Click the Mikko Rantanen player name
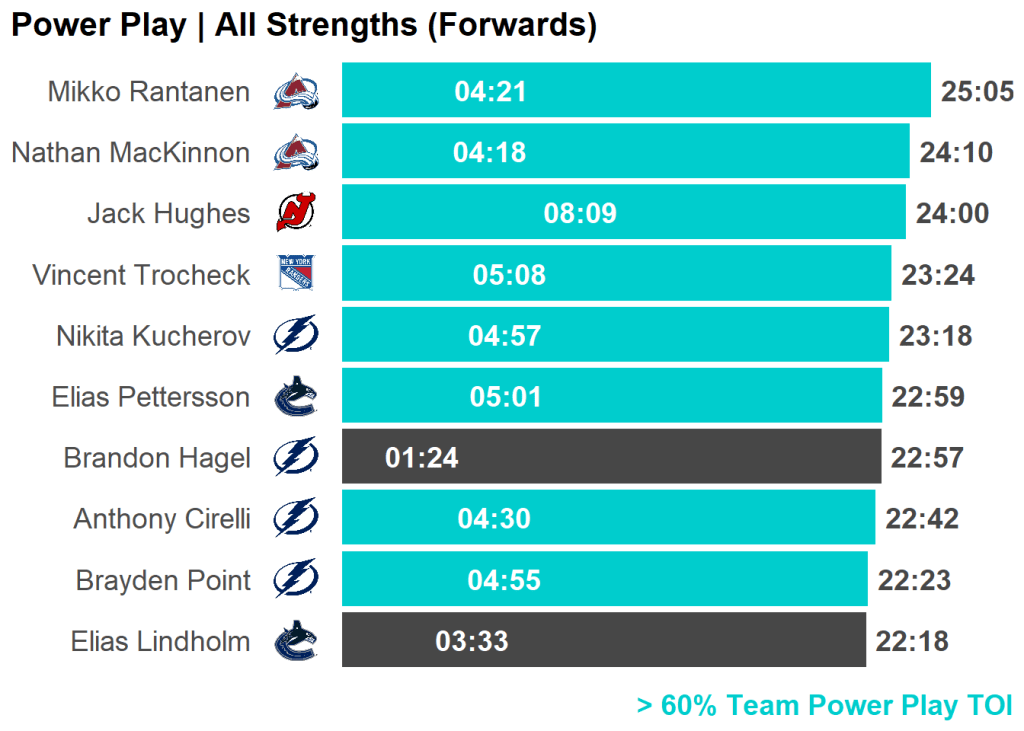This screenshot has width=1024, height=731. tap(149, 92)
